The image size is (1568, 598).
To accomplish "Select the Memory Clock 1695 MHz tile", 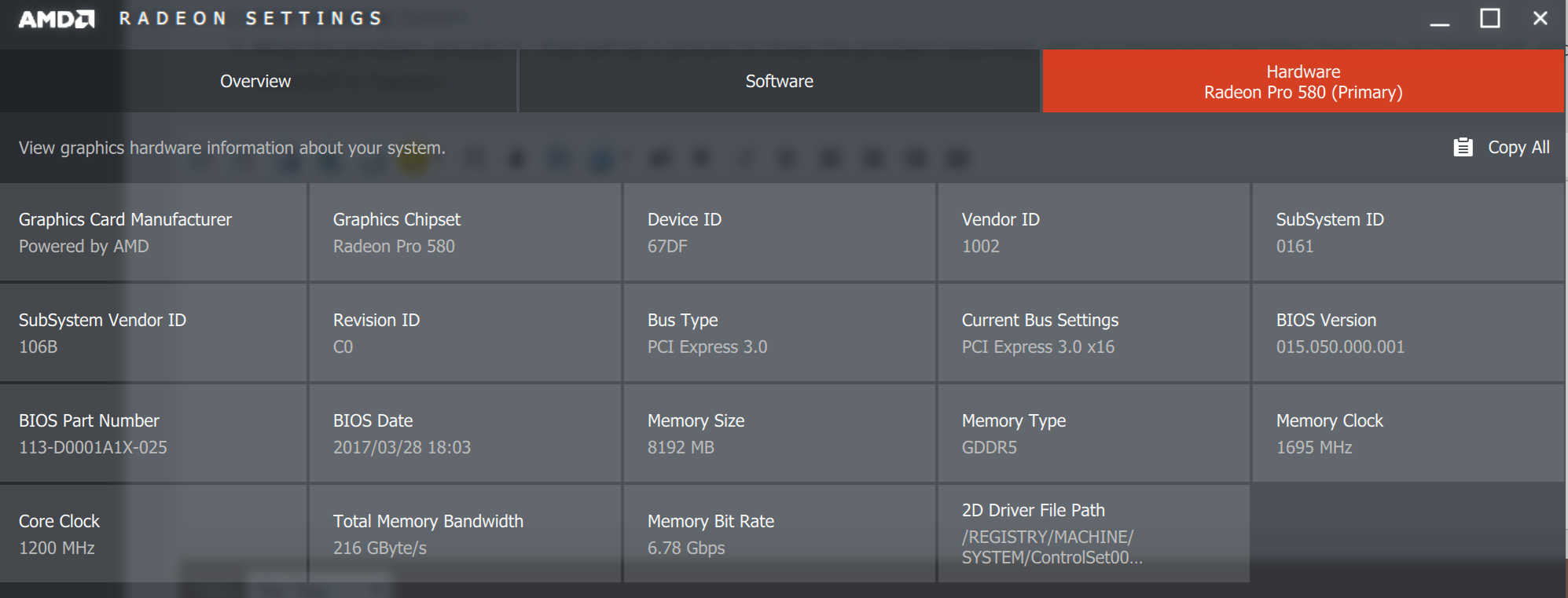I will coord(1408,434).
